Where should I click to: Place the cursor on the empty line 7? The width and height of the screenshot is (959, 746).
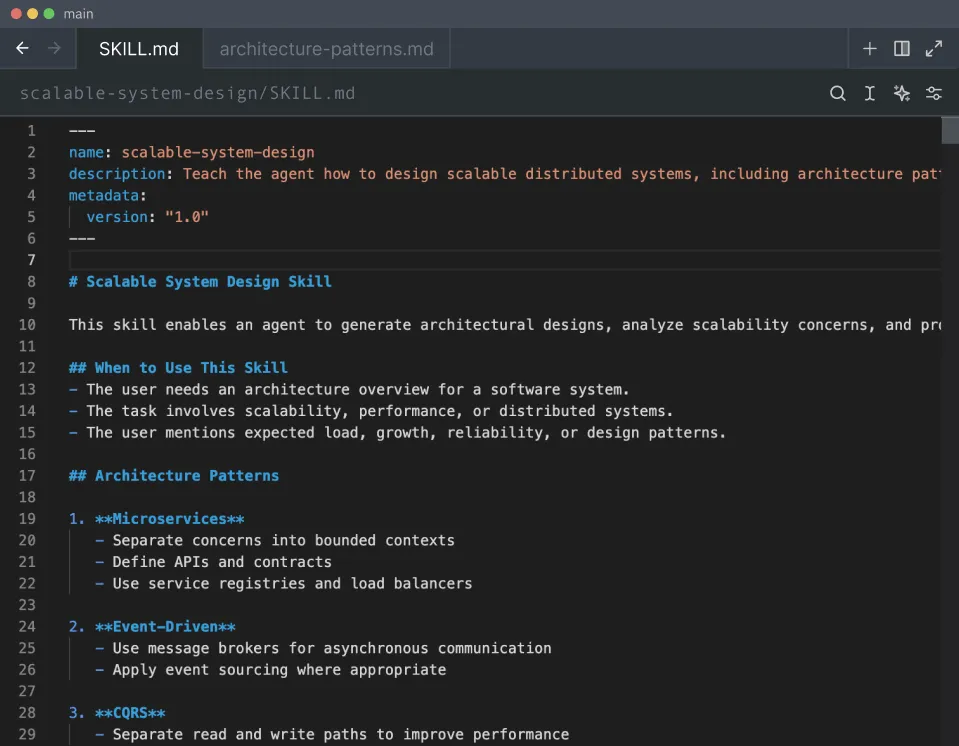[x=400, y=260]
